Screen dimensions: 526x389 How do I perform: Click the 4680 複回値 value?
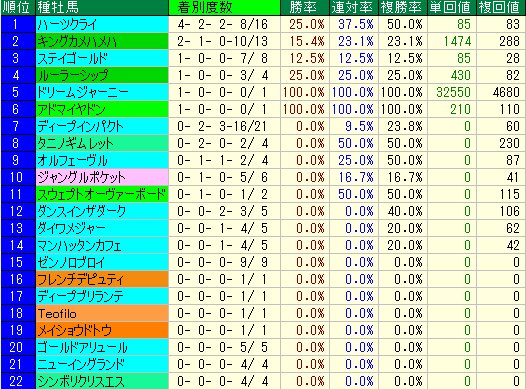click(x=506, y=93)
